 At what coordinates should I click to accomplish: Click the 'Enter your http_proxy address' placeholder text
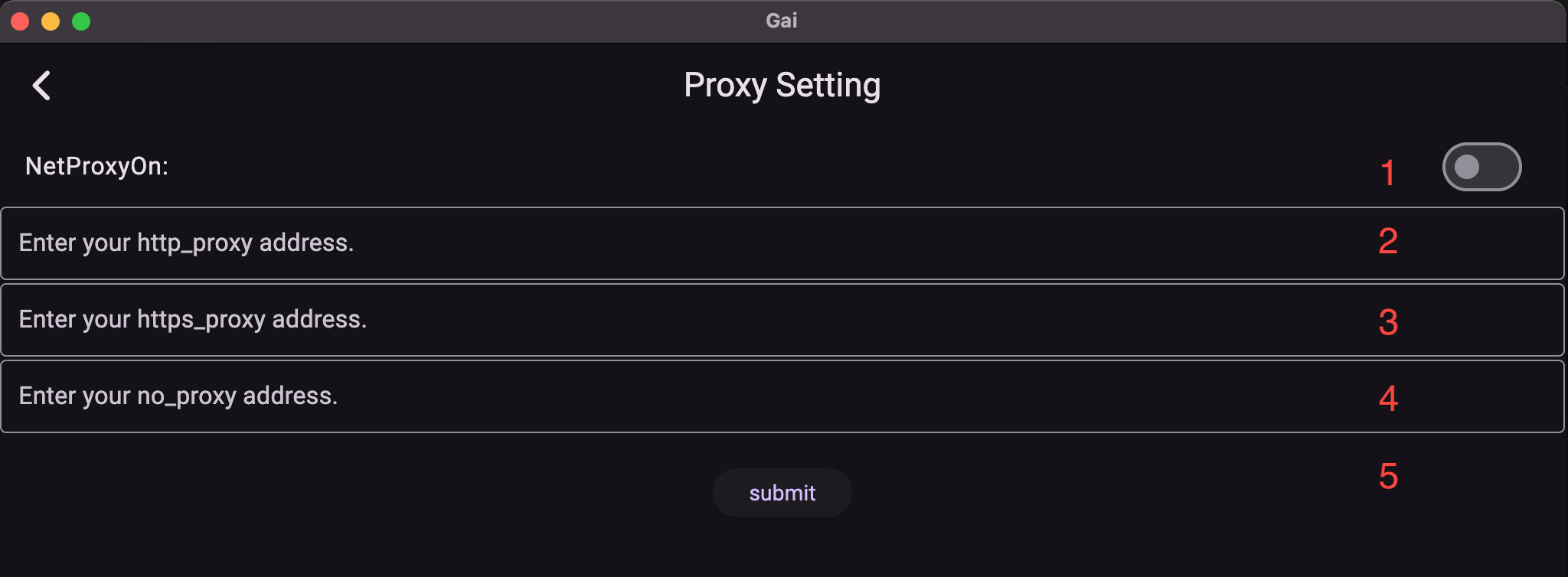point(186,243)
